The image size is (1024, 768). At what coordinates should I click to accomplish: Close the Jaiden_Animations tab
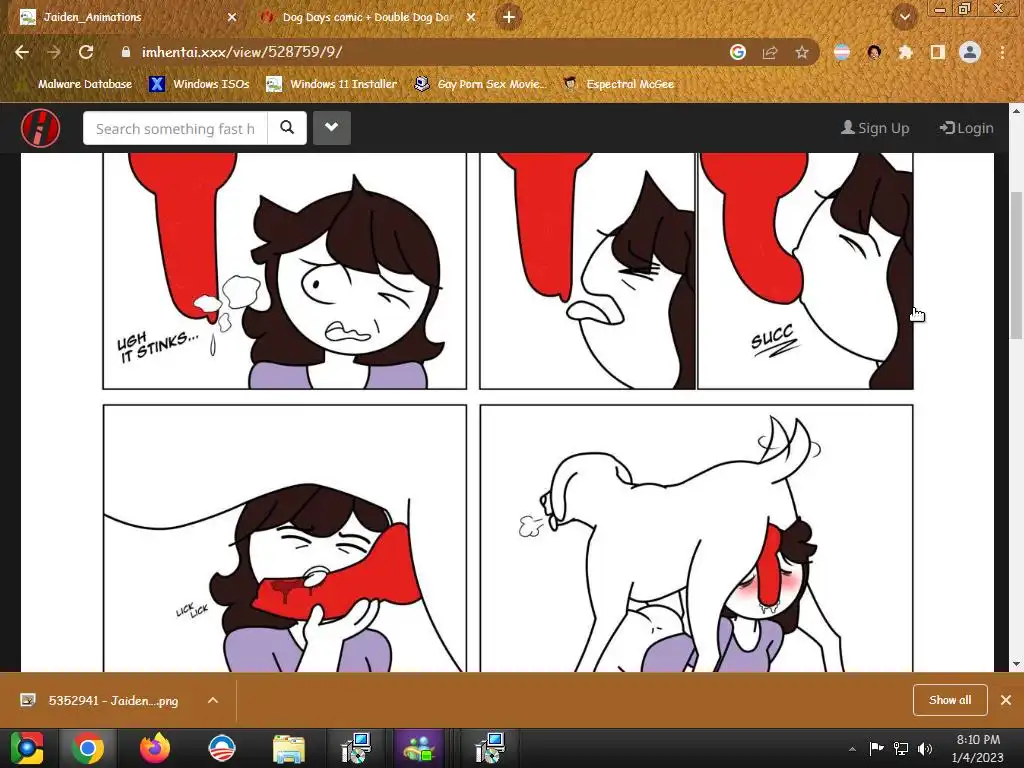click(232, 17)
